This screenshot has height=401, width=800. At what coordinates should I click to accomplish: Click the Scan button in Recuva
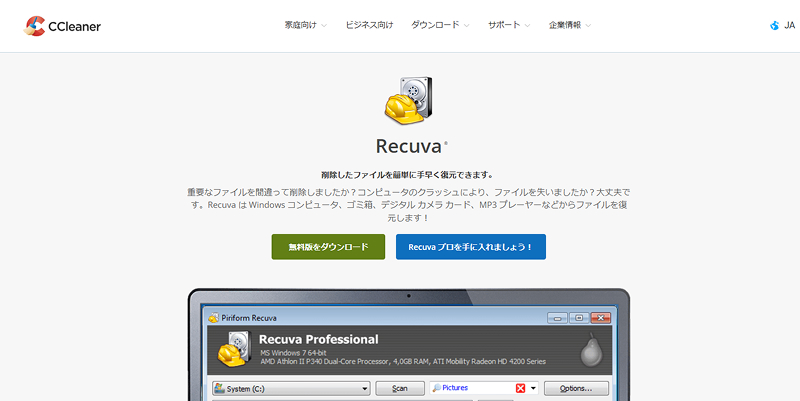pos(400,388)
